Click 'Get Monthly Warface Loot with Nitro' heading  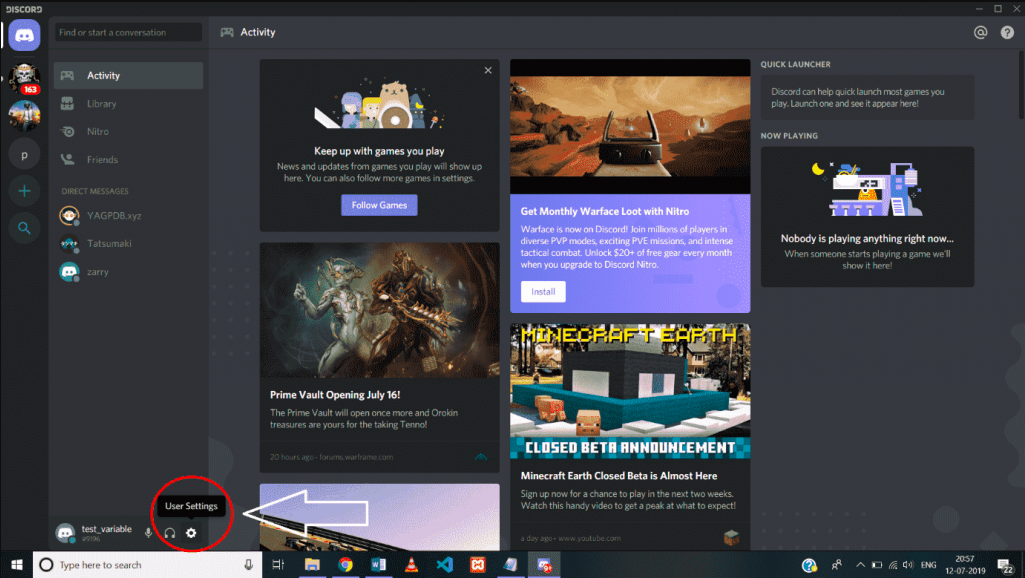(605, 211)
